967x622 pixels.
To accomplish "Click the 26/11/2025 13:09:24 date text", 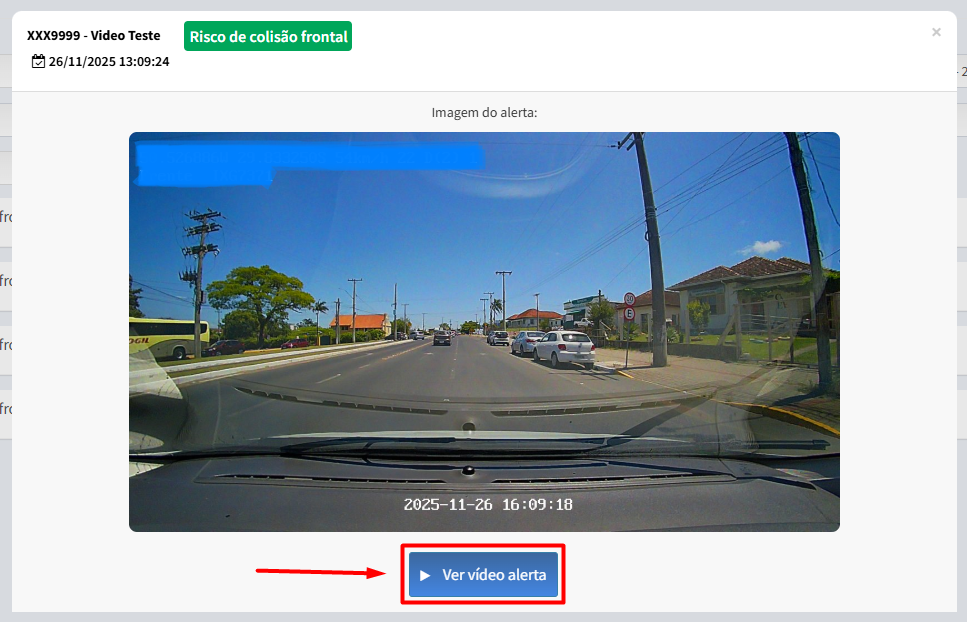I will (109, 62).
